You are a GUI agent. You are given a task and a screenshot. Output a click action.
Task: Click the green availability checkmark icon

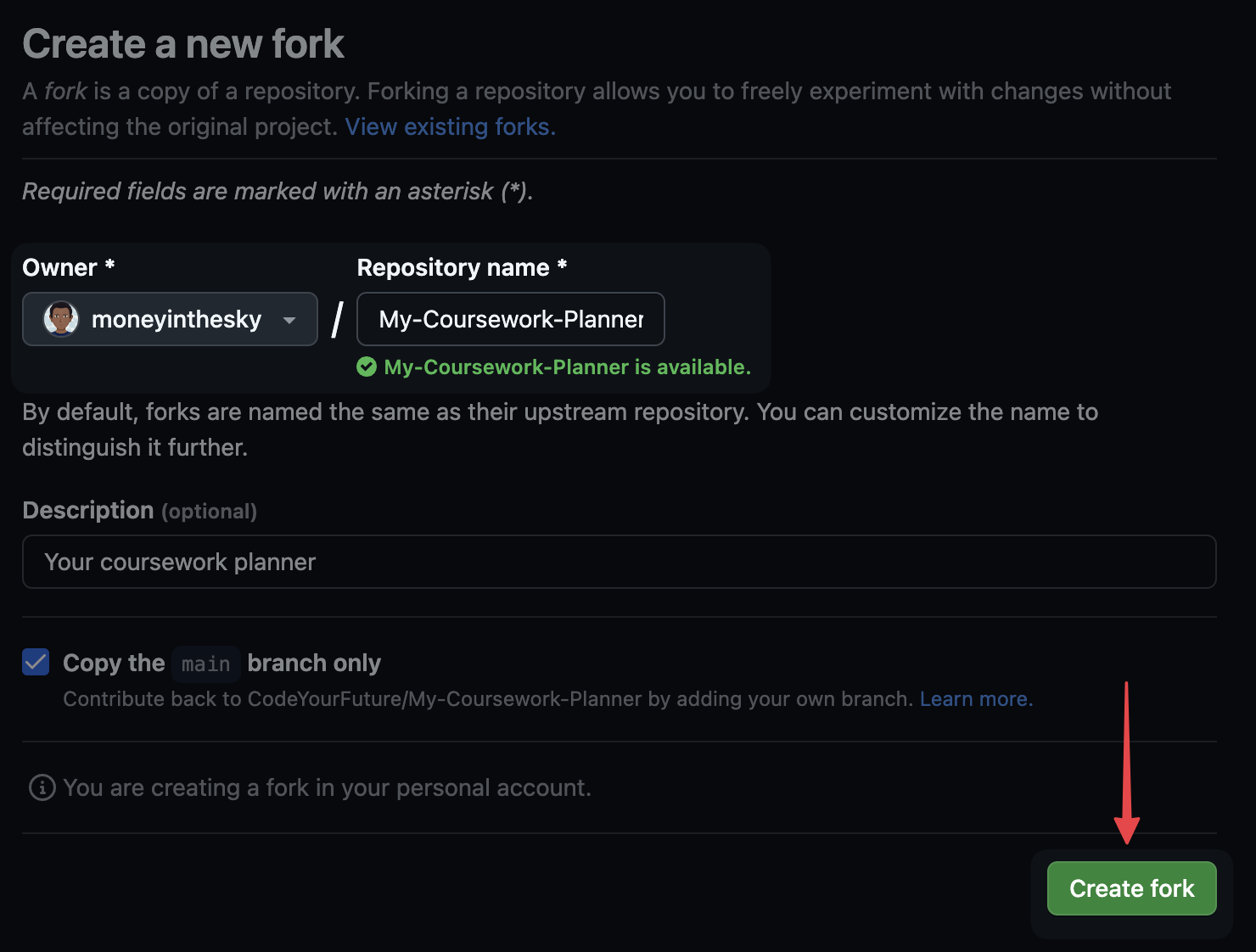coord(367,367)
